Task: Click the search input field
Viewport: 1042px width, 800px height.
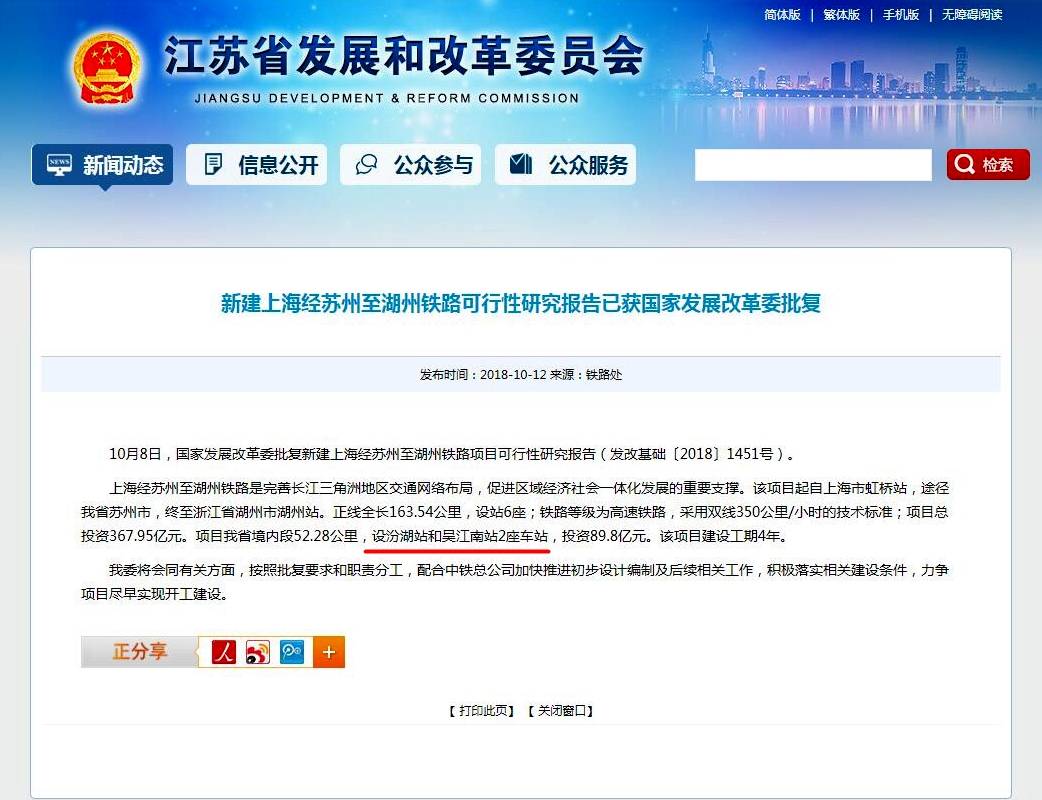Action: click(x=812, y=165)
